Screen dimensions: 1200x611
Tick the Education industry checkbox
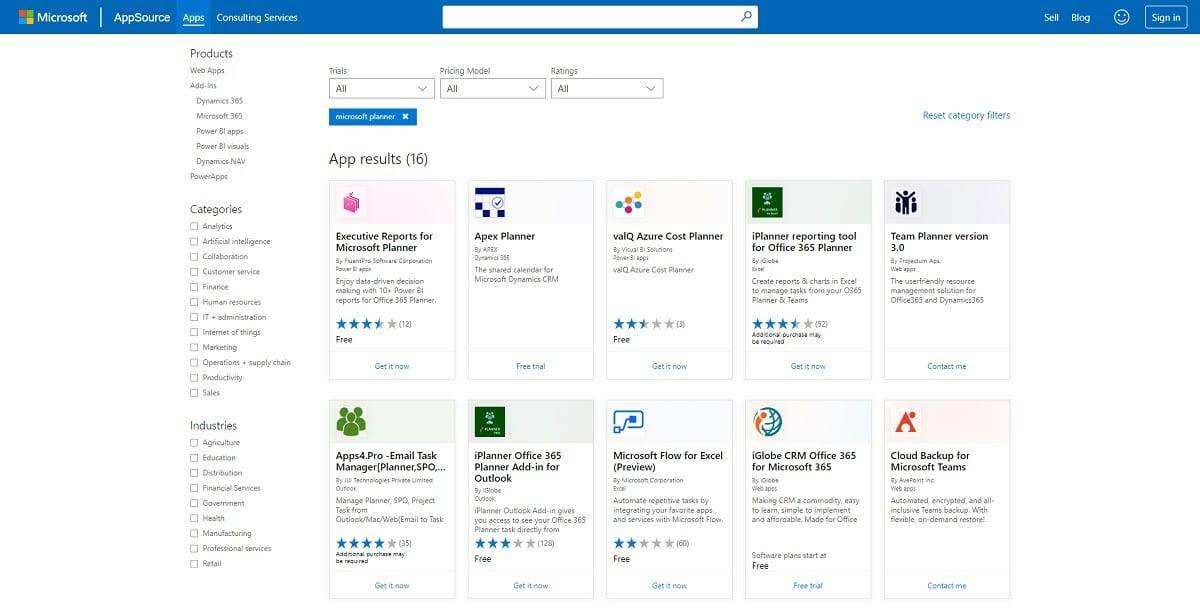[194, 458]
